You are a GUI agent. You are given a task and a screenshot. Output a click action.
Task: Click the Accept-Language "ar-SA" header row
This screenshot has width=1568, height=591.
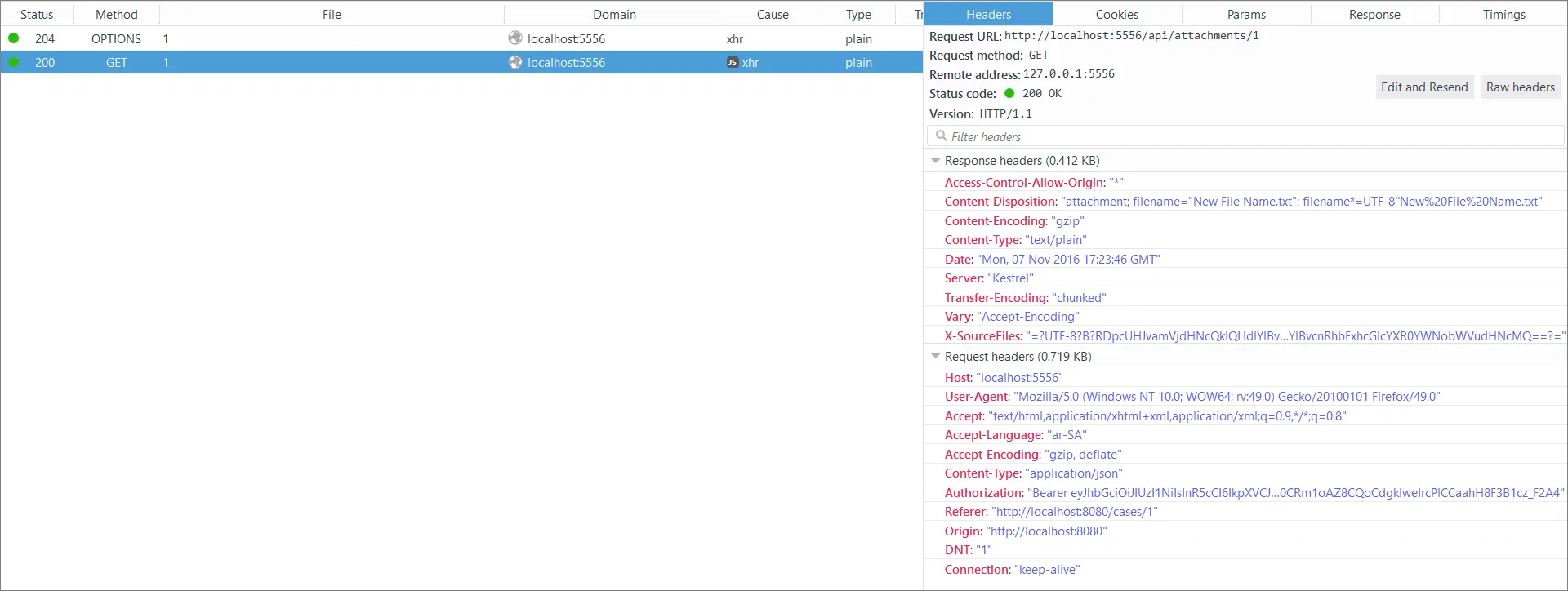tap(1244, 435)
